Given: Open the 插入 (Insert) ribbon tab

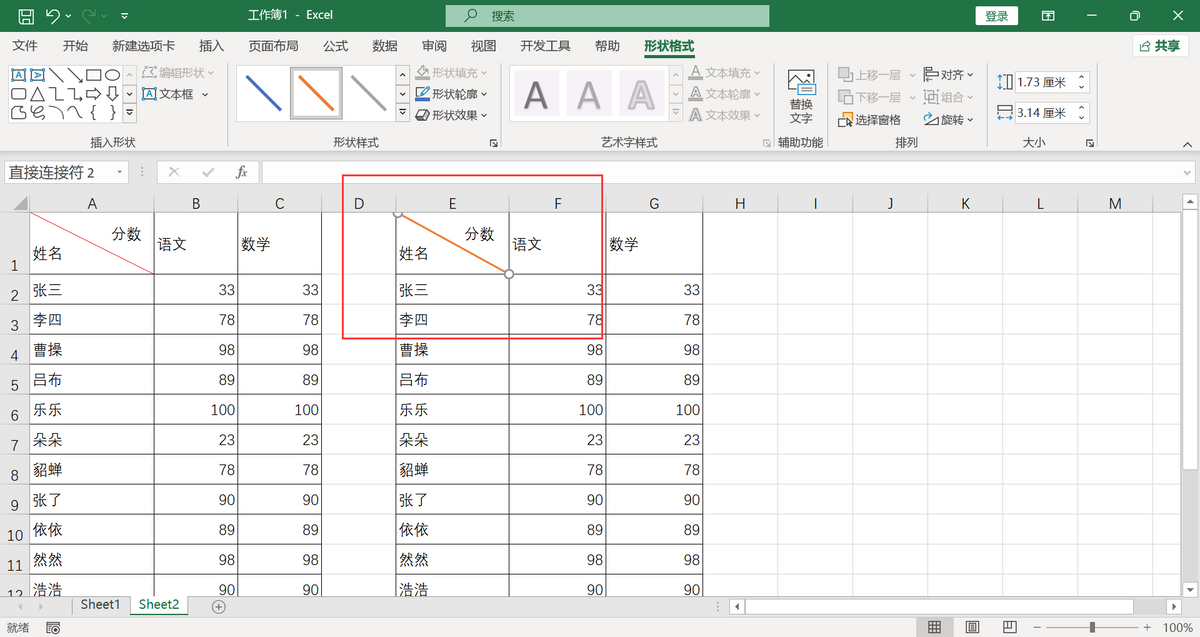Looking at the screenshot, I should [211, 46].
